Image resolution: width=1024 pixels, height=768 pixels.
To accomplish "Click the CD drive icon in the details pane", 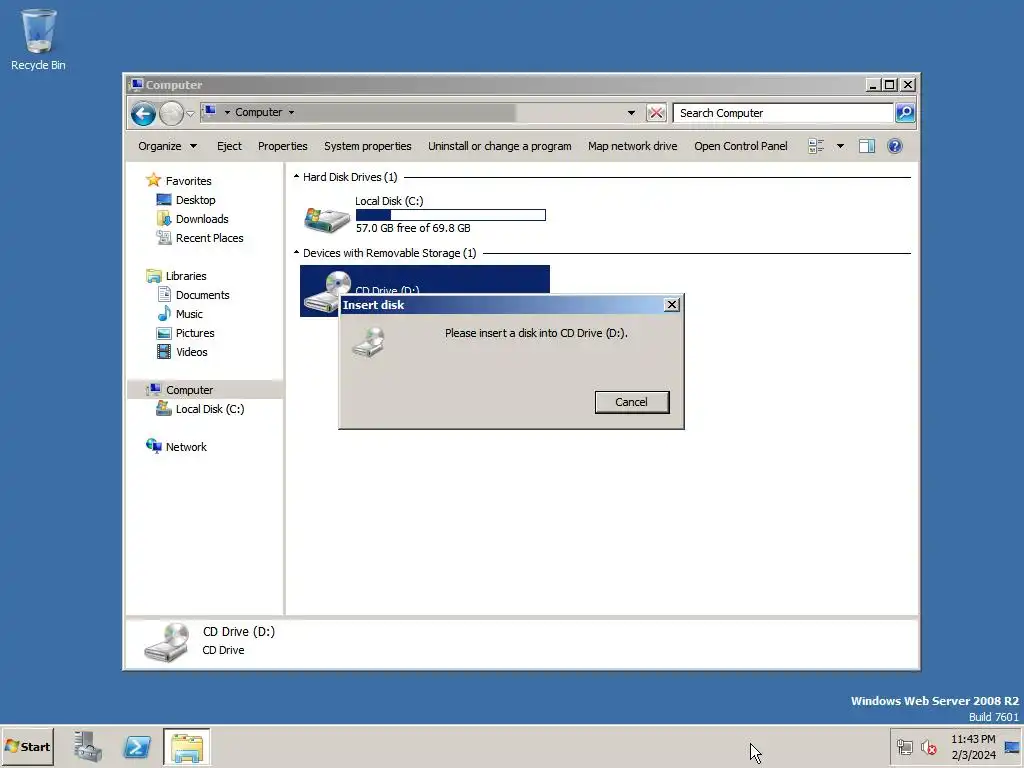I will click(x=167, y=643).
